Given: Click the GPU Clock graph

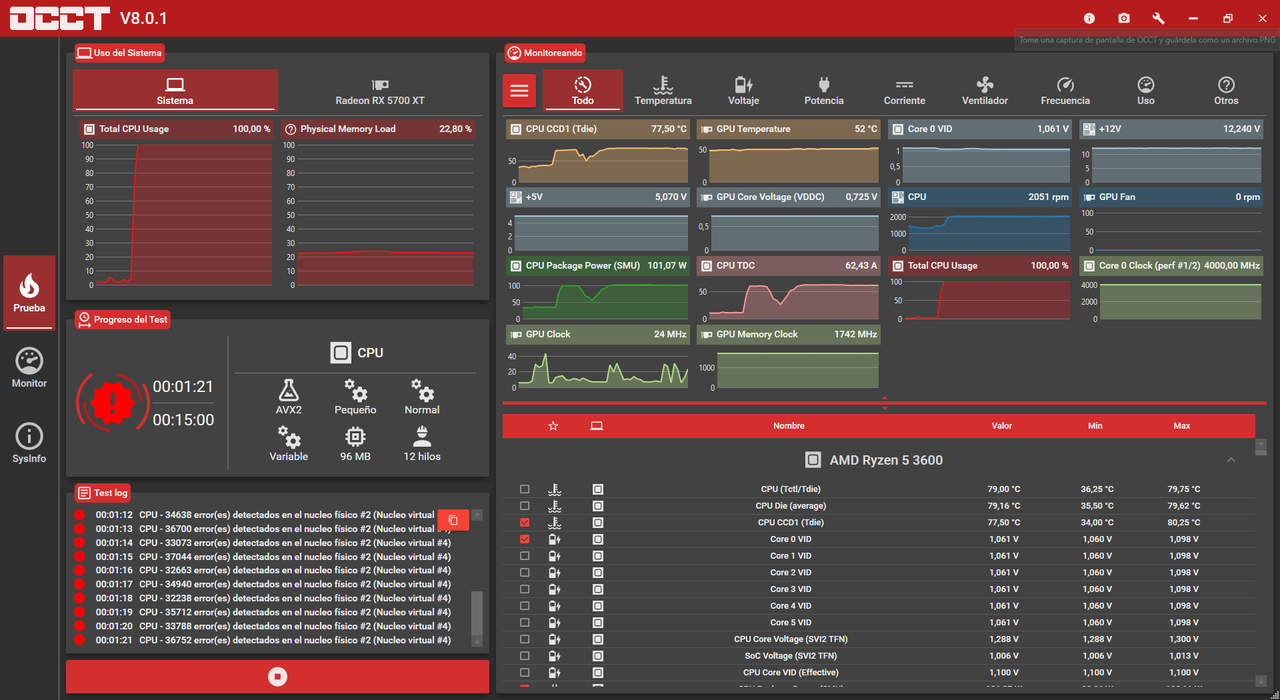Looking at the screenshot, I should click(x=598, y=357).
